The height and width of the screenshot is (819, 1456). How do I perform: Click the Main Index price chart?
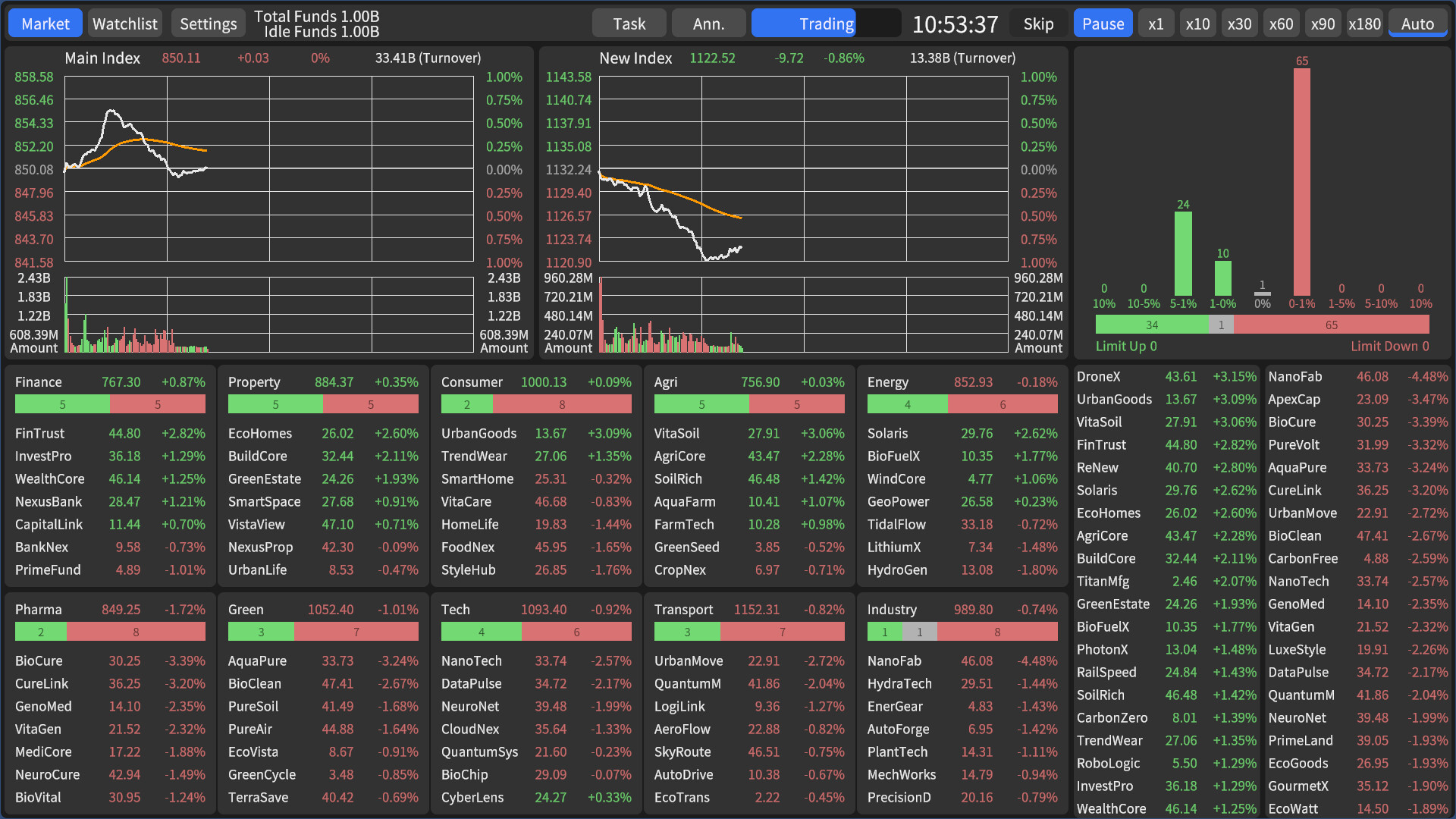click(269, 167)
